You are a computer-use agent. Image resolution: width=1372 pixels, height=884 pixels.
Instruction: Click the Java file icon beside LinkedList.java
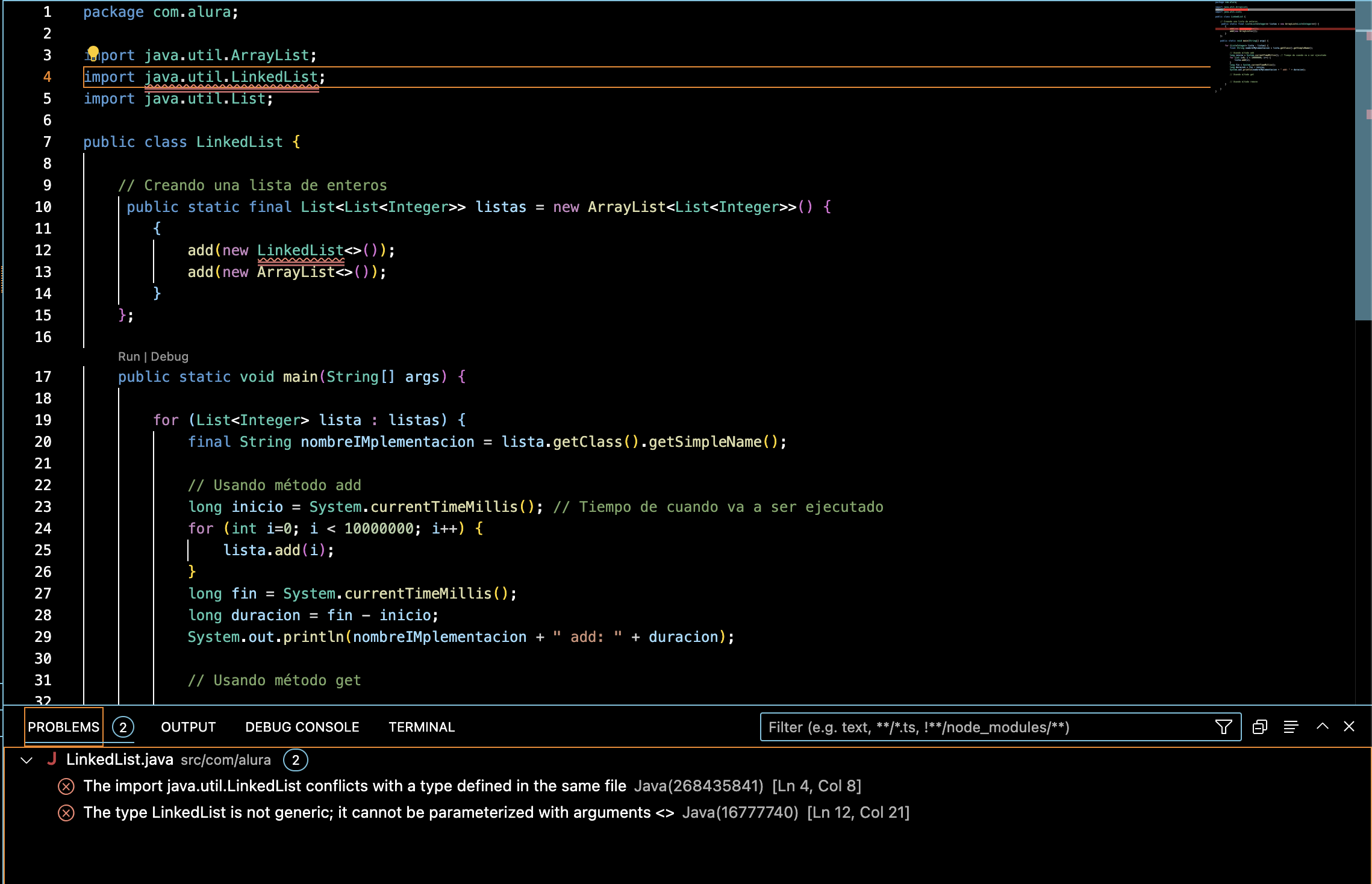[52, 759]
